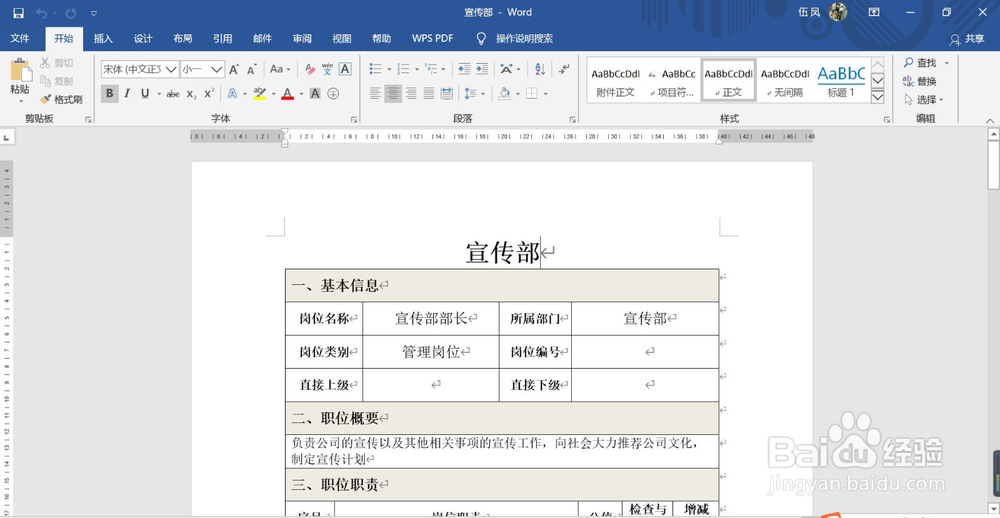Click the 岗位编号 table cell
The width and height of the screenshot is (1000, 518).
click(535, 352)
